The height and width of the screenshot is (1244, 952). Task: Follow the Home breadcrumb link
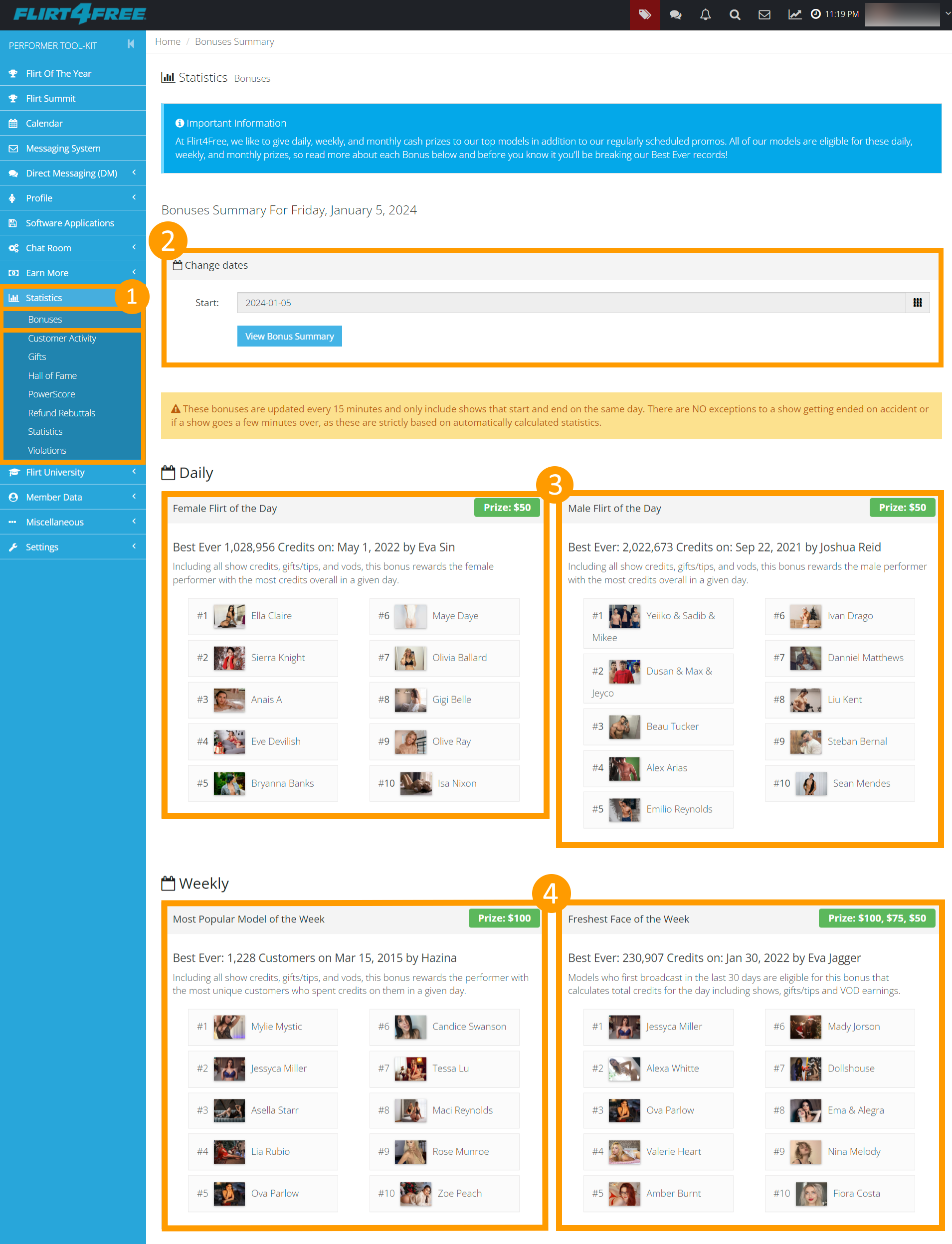pyautogui.click(x=167, y=41)
